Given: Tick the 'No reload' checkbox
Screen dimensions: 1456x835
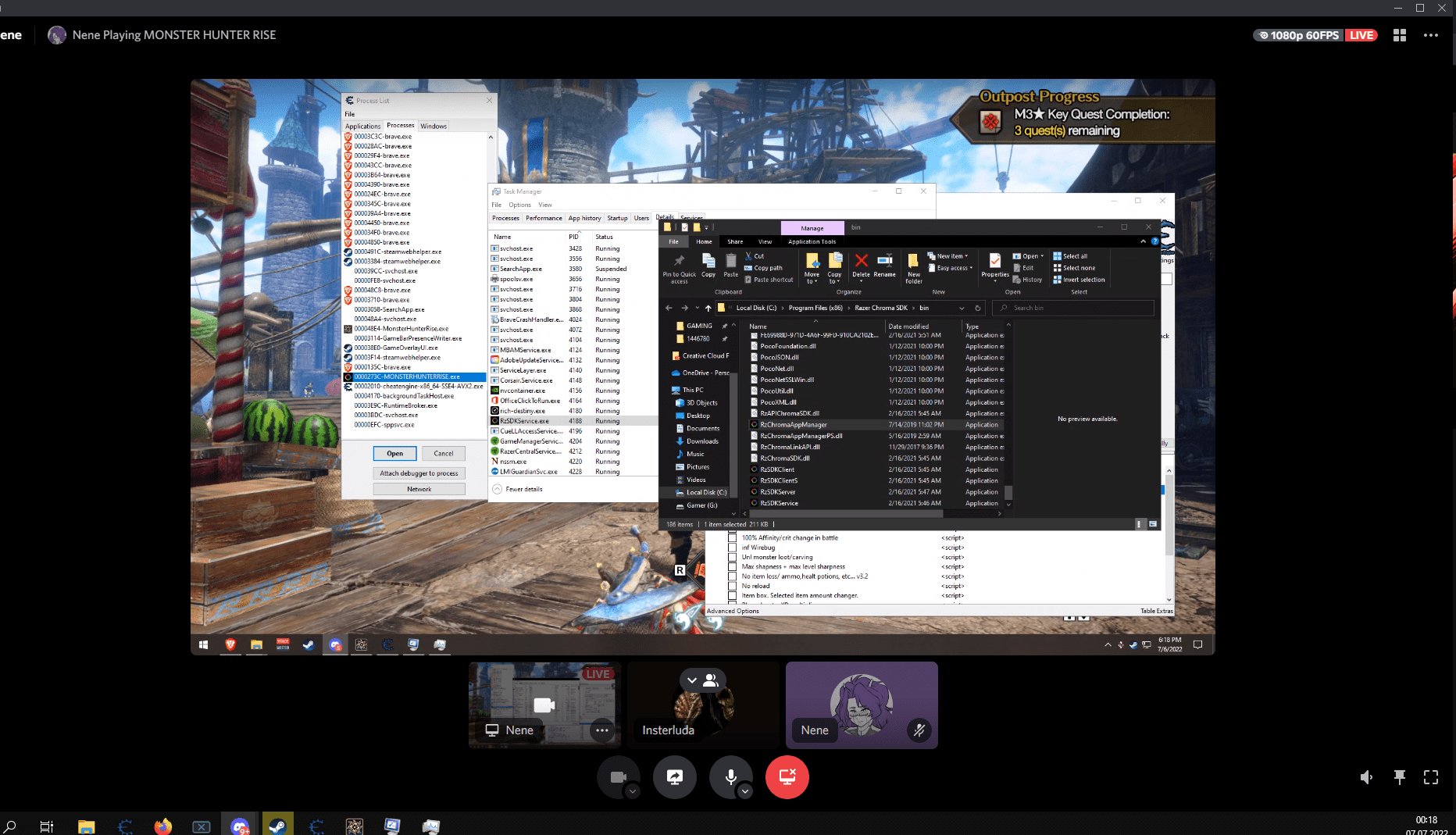Looking at the screenshot, I should coord(732,586).
